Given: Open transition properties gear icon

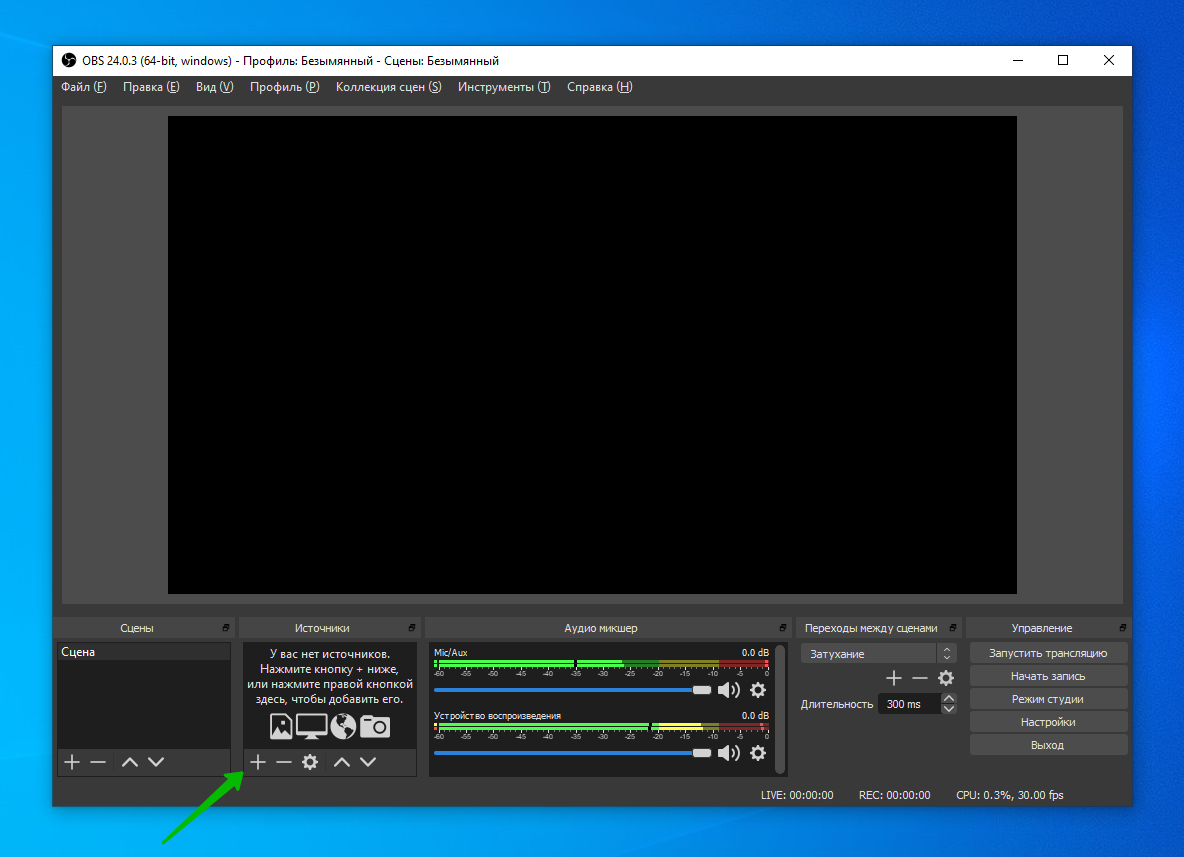Looking at the screenshot, I should (x=946, y=678).
